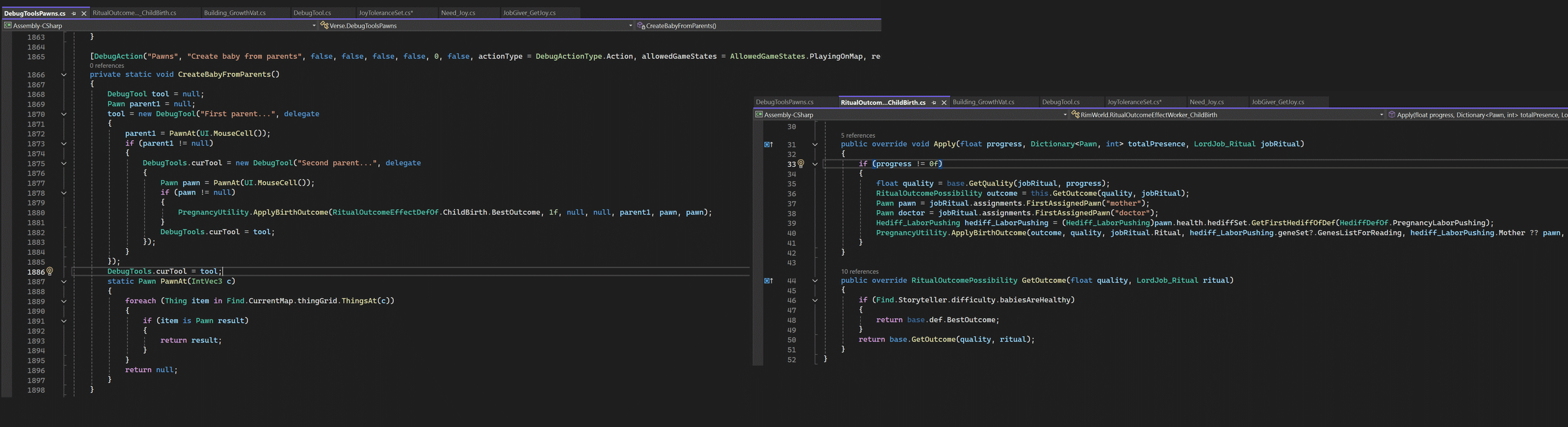Click the RitualOutcomeEffectWorker_ChildBirth class icon
Screen dimensions: 1568x427
1075,114
